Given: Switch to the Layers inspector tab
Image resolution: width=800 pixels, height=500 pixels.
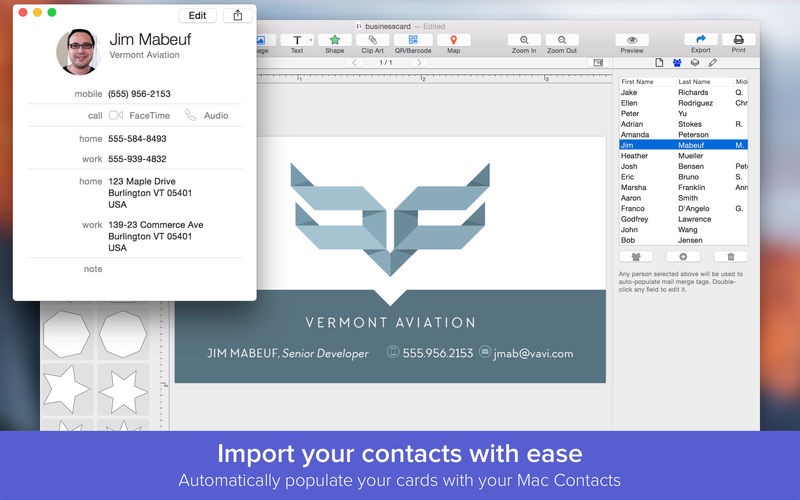Looking at the screenshot, I should click(x=695, y=62).
